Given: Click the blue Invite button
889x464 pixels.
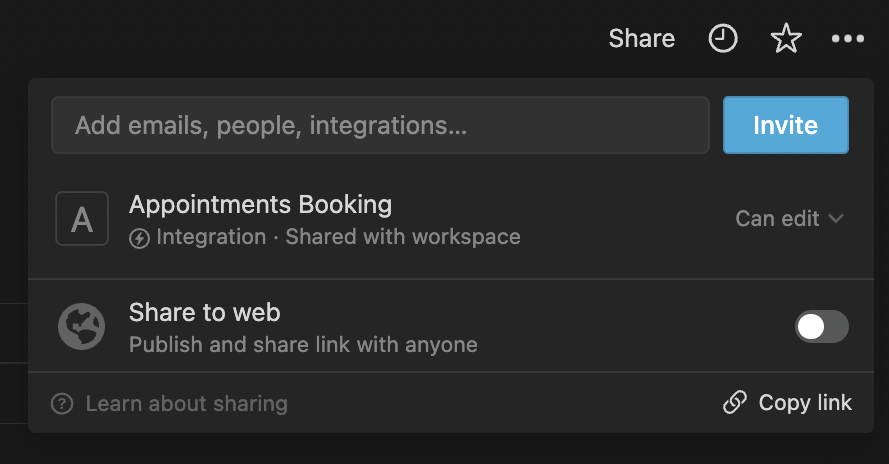Looking at the screenshot, I should tap(786, 125).
